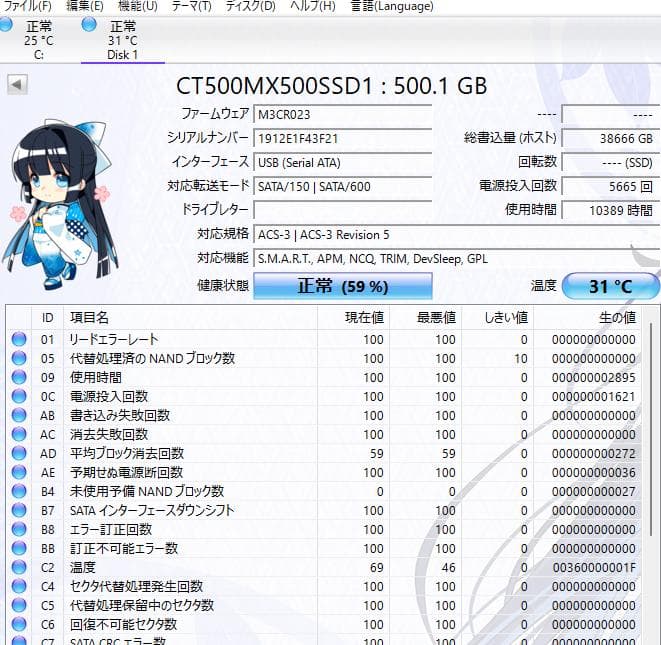The width and height of the screenshot is (661, 645).
Task: Click the 正常 (59 %) health status button
Action: click(x=342, y=286)
